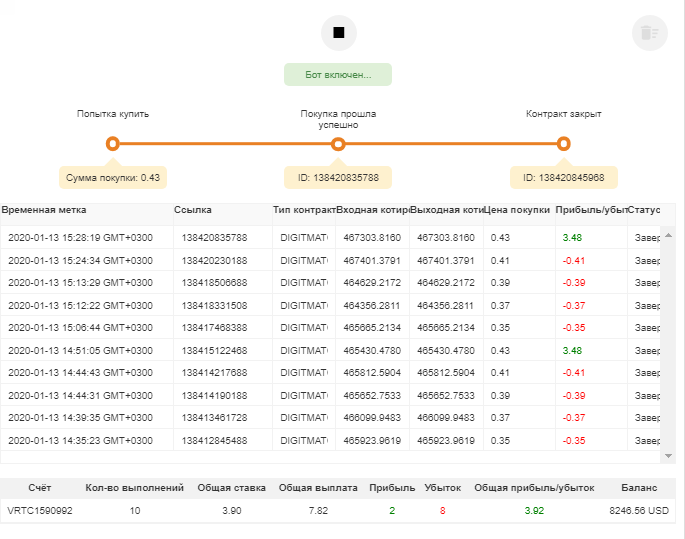Click the 'Сумма покупки: 0.43' bubble
Screen dimensions: 685x539
(113, 177)
